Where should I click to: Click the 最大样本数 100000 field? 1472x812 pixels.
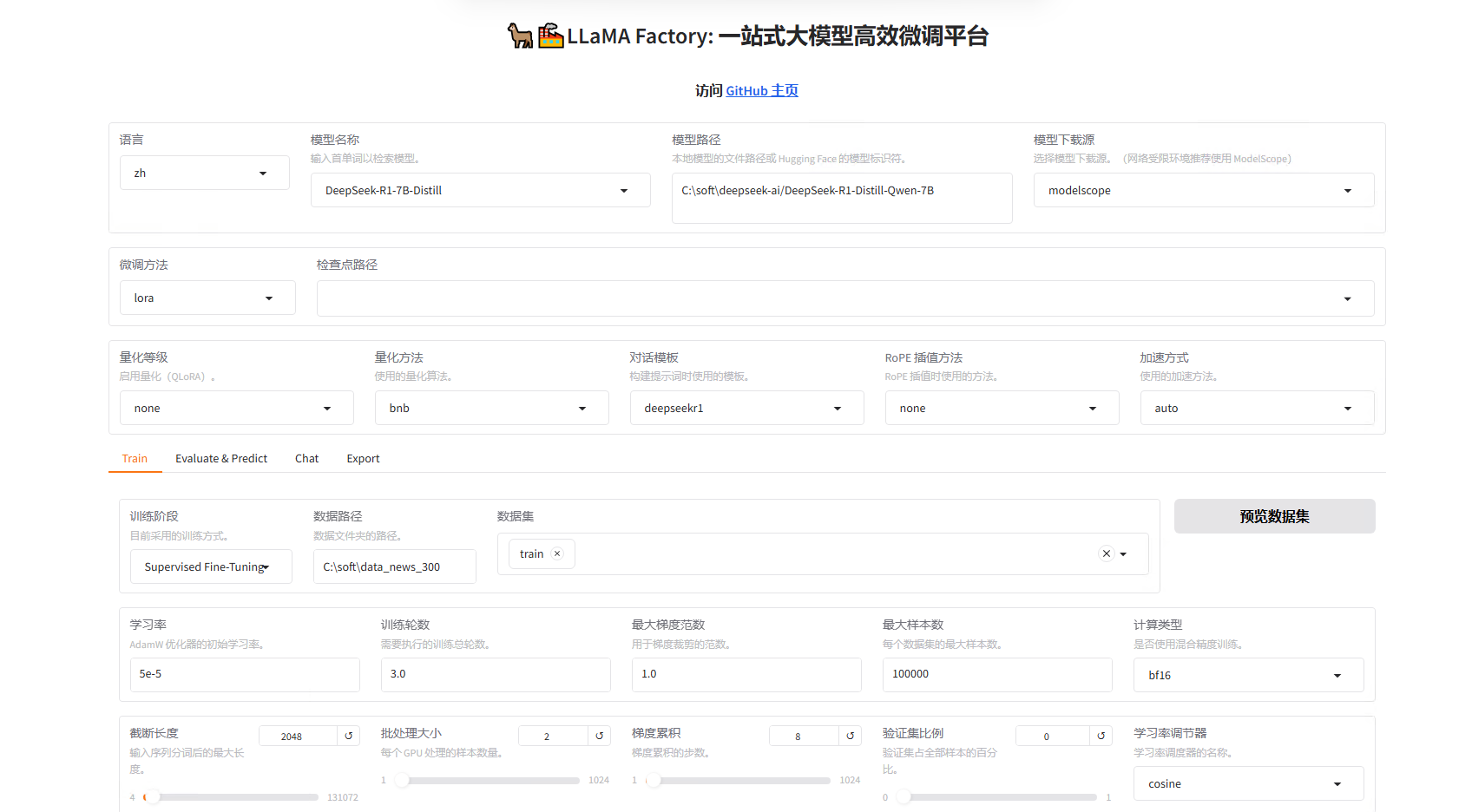(997, 674)
